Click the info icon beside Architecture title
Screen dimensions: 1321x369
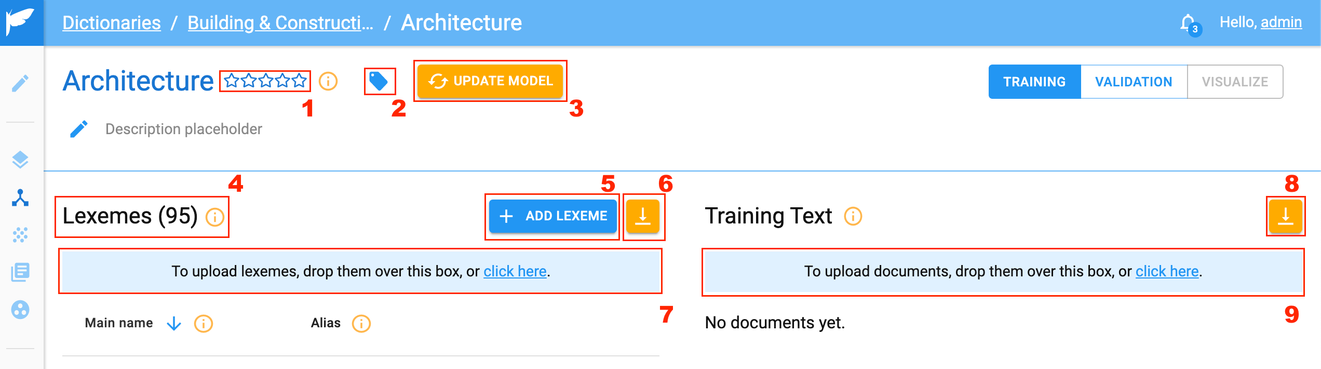(328, 81)
